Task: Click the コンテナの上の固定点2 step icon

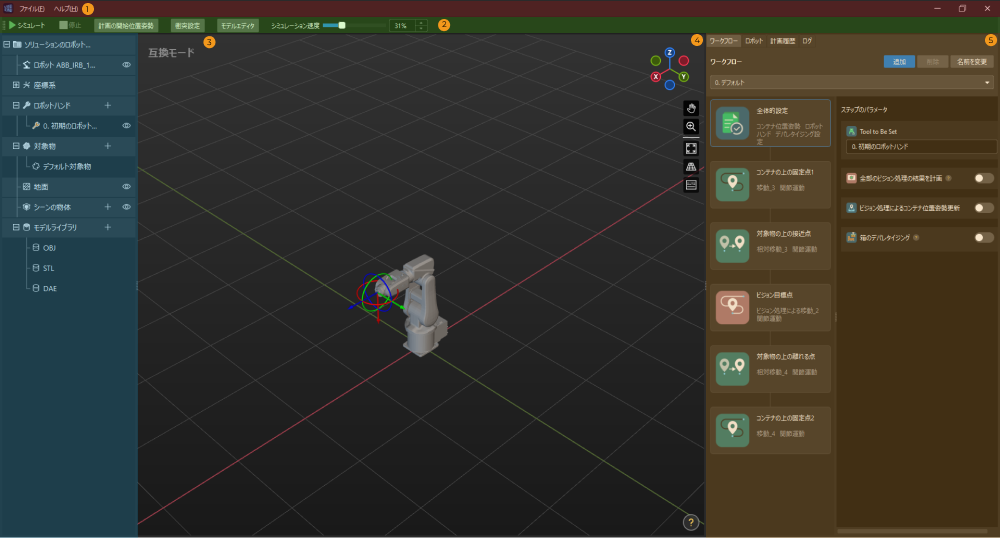Action: point(732,430)
